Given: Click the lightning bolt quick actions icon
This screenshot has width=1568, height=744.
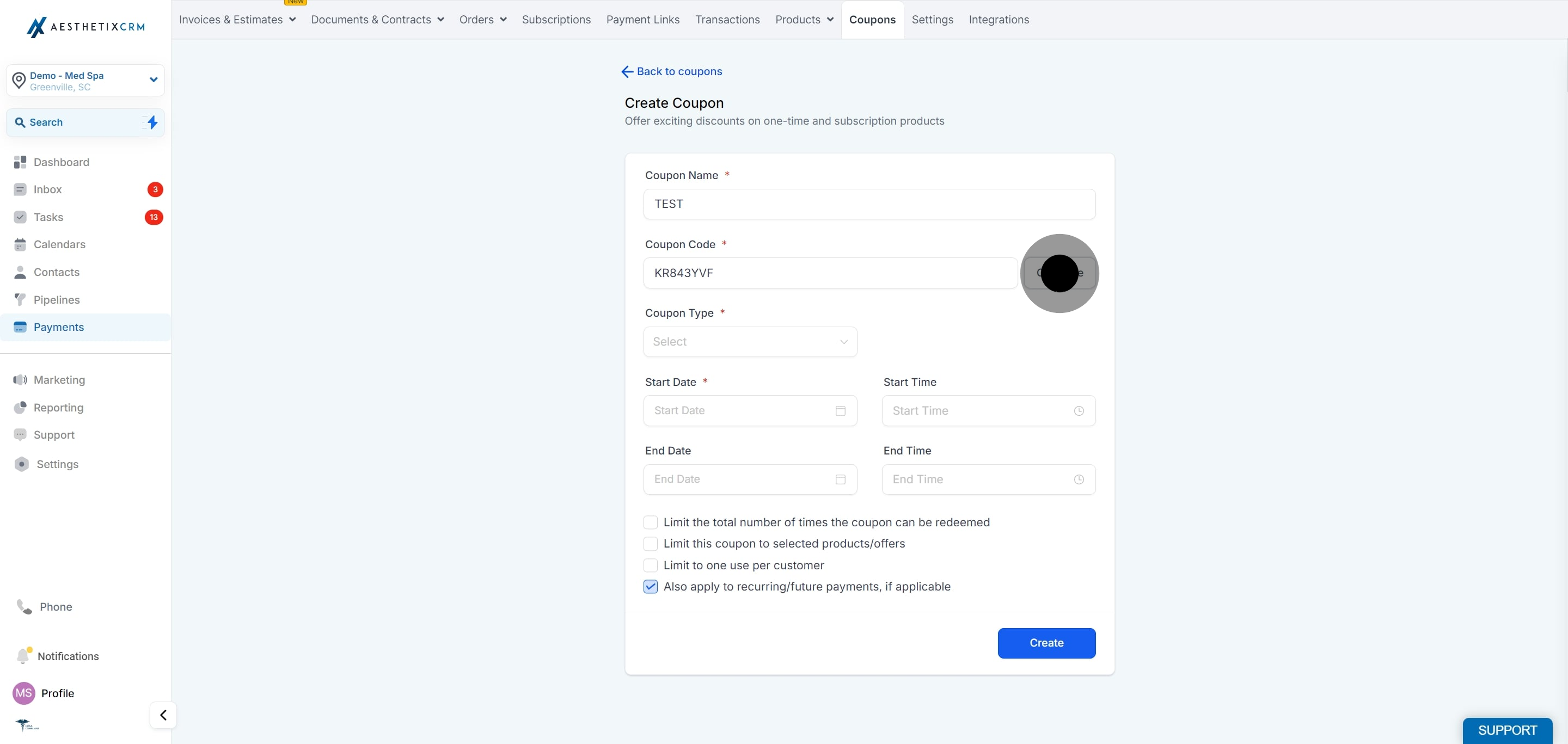Looking at the screenshot, I should tap(152, 122).
